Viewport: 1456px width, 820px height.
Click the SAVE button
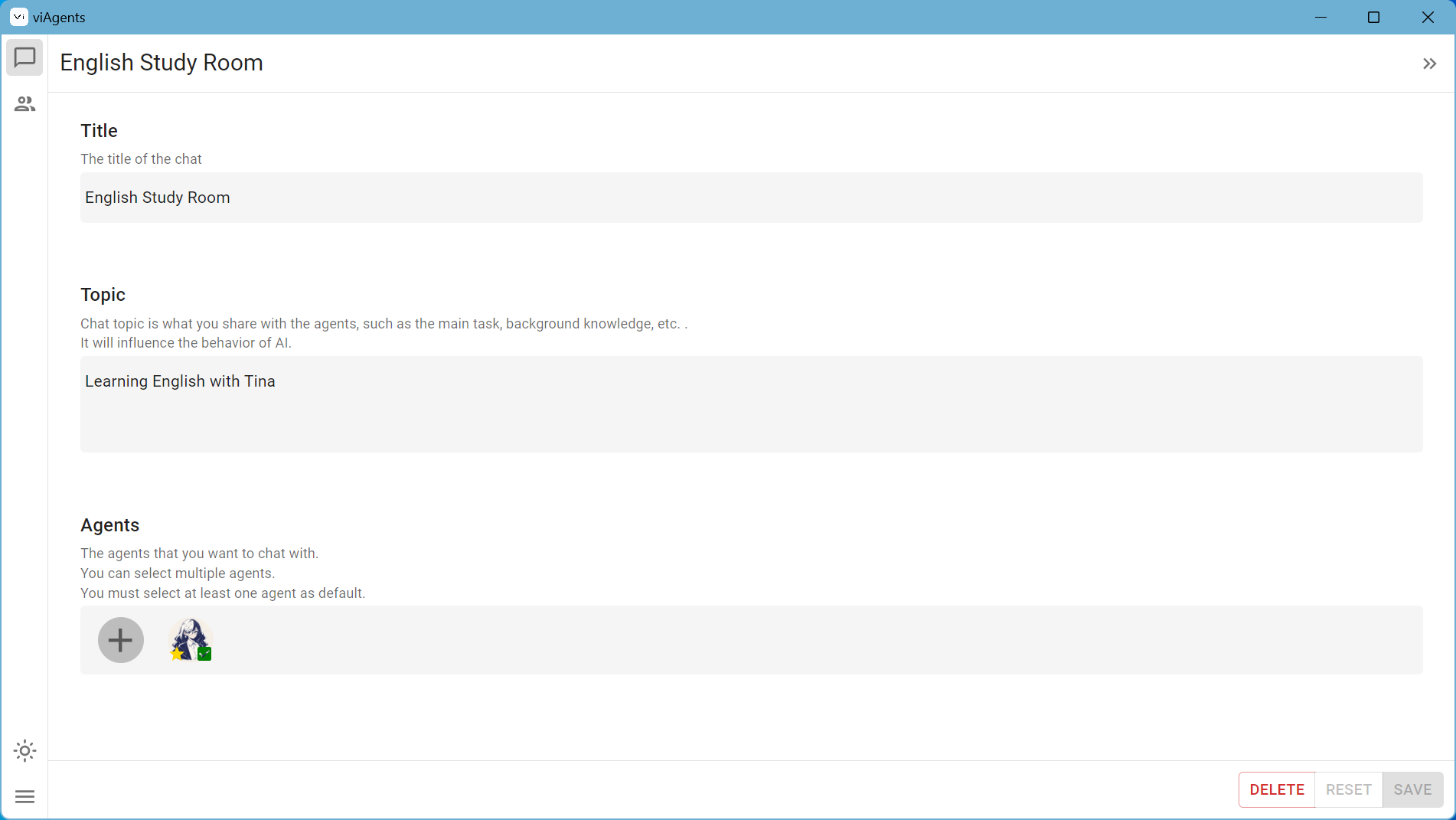click(1412, 789)
